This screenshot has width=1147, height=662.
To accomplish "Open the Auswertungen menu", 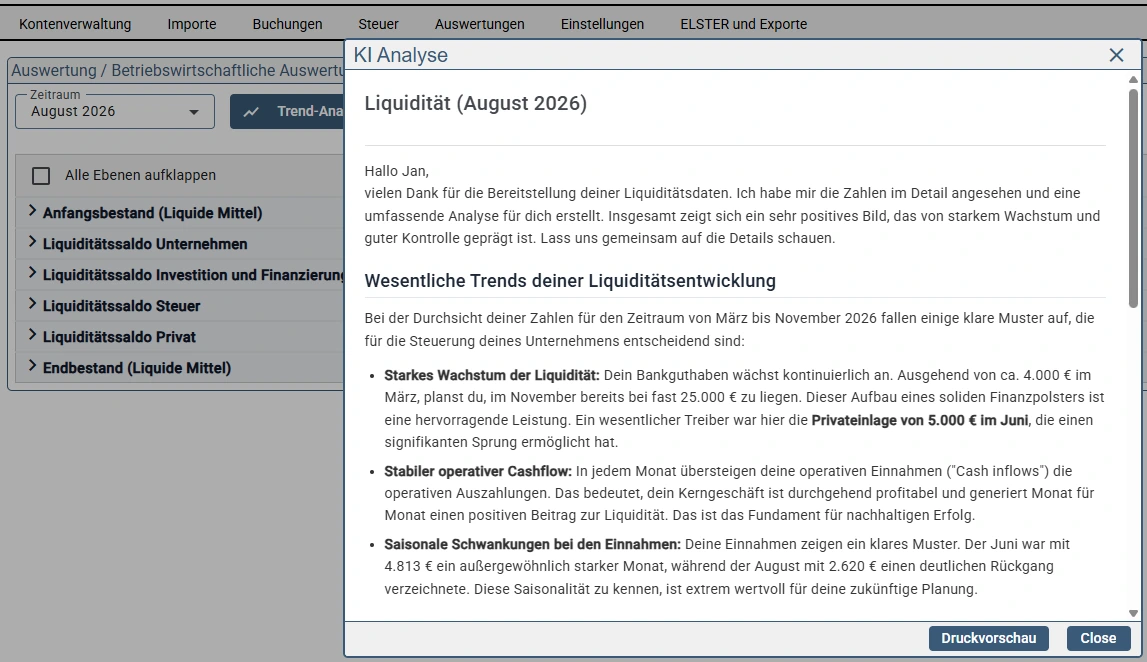I will [x=479, y=24].
